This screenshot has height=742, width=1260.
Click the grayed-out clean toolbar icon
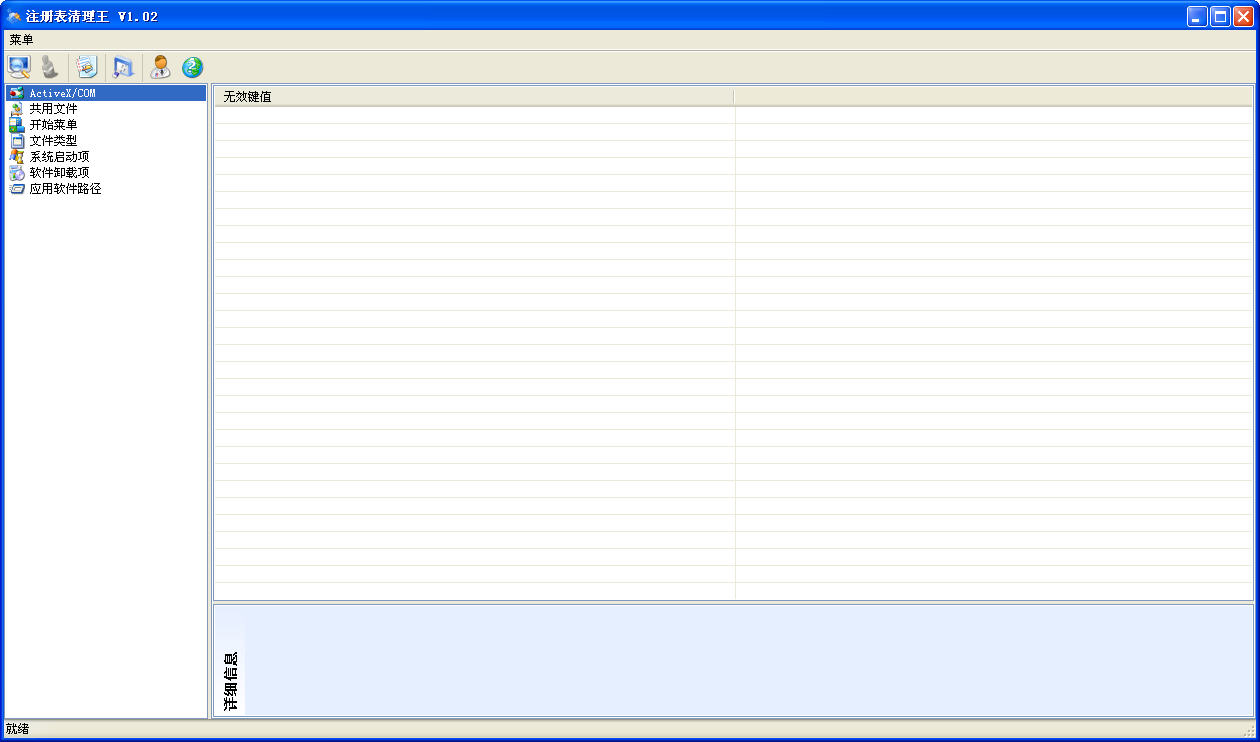click(x=49, y=67)
